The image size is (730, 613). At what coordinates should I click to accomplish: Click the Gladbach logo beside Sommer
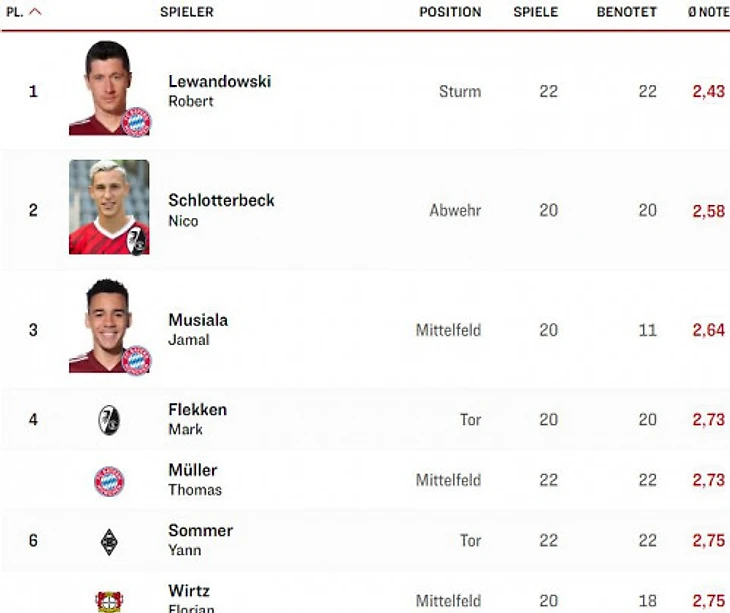click(x=109, y=541)
